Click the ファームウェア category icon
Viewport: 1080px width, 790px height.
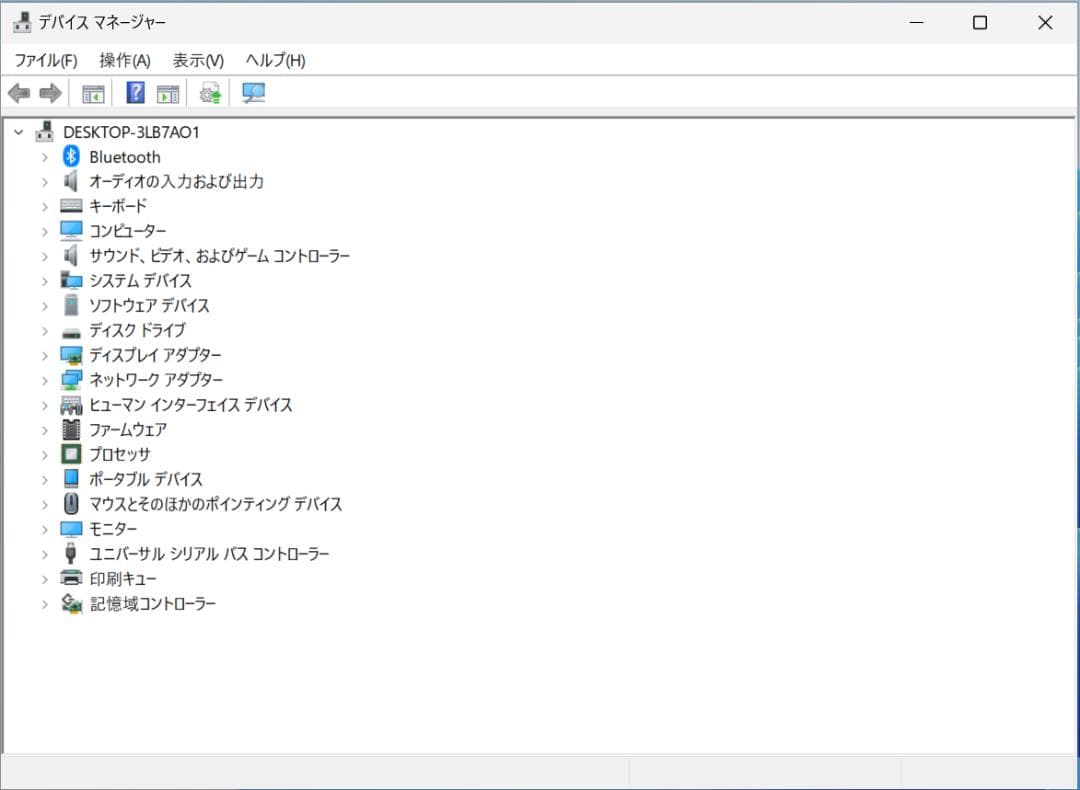tap(69, 429)
